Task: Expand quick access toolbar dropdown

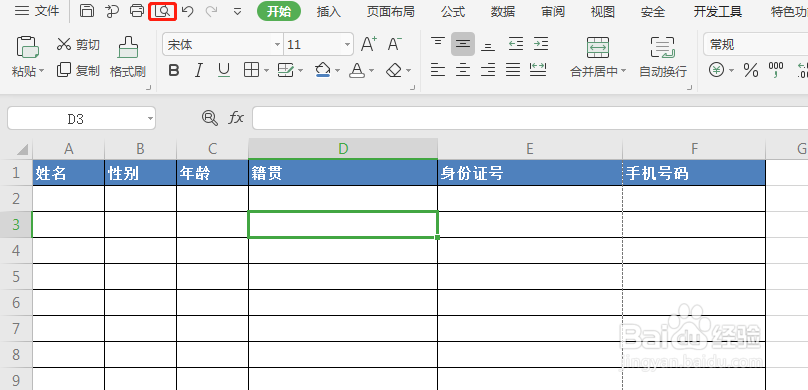Action: 237,11
